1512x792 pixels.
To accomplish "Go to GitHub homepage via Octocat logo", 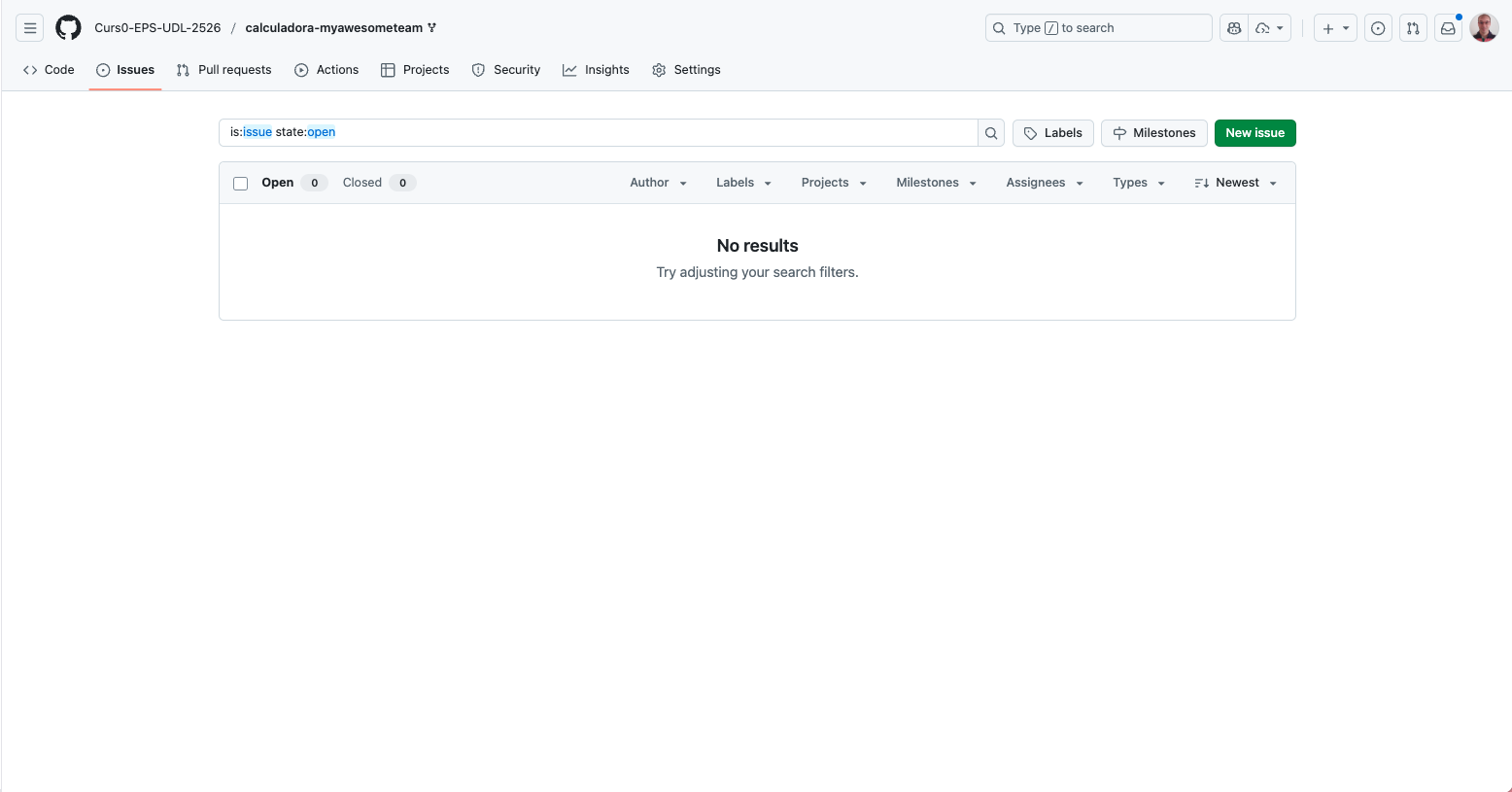I will [68, 28].
